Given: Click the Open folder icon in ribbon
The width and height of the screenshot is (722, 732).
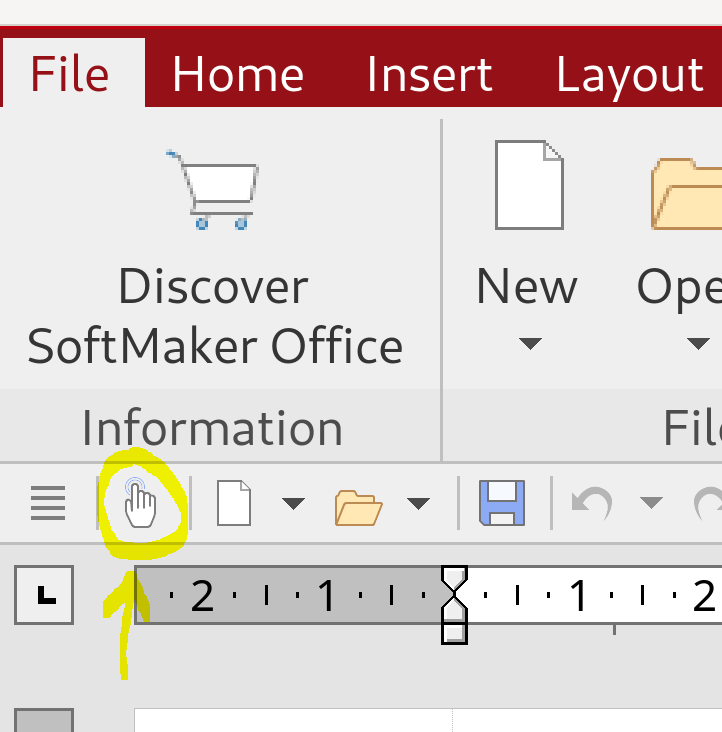Looking at the screenshot, I should (x=690, y=190).
